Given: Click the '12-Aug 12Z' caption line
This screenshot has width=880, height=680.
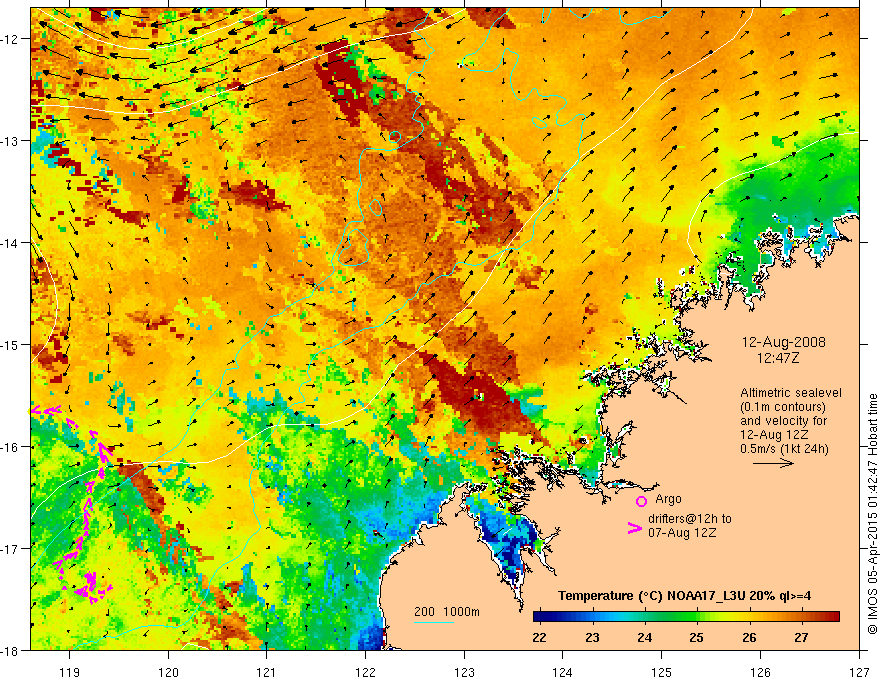Looking at the screenshot, I should (x=774, y=434).
